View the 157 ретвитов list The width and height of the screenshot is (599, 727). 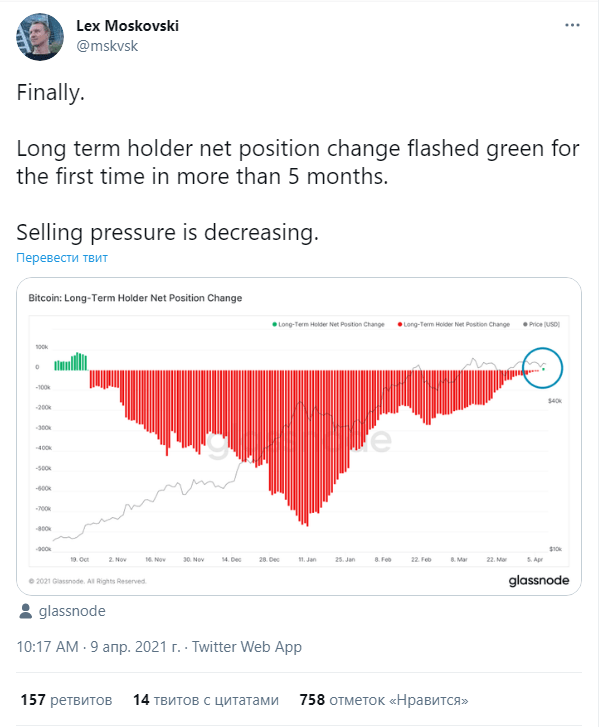click(66, 700)
